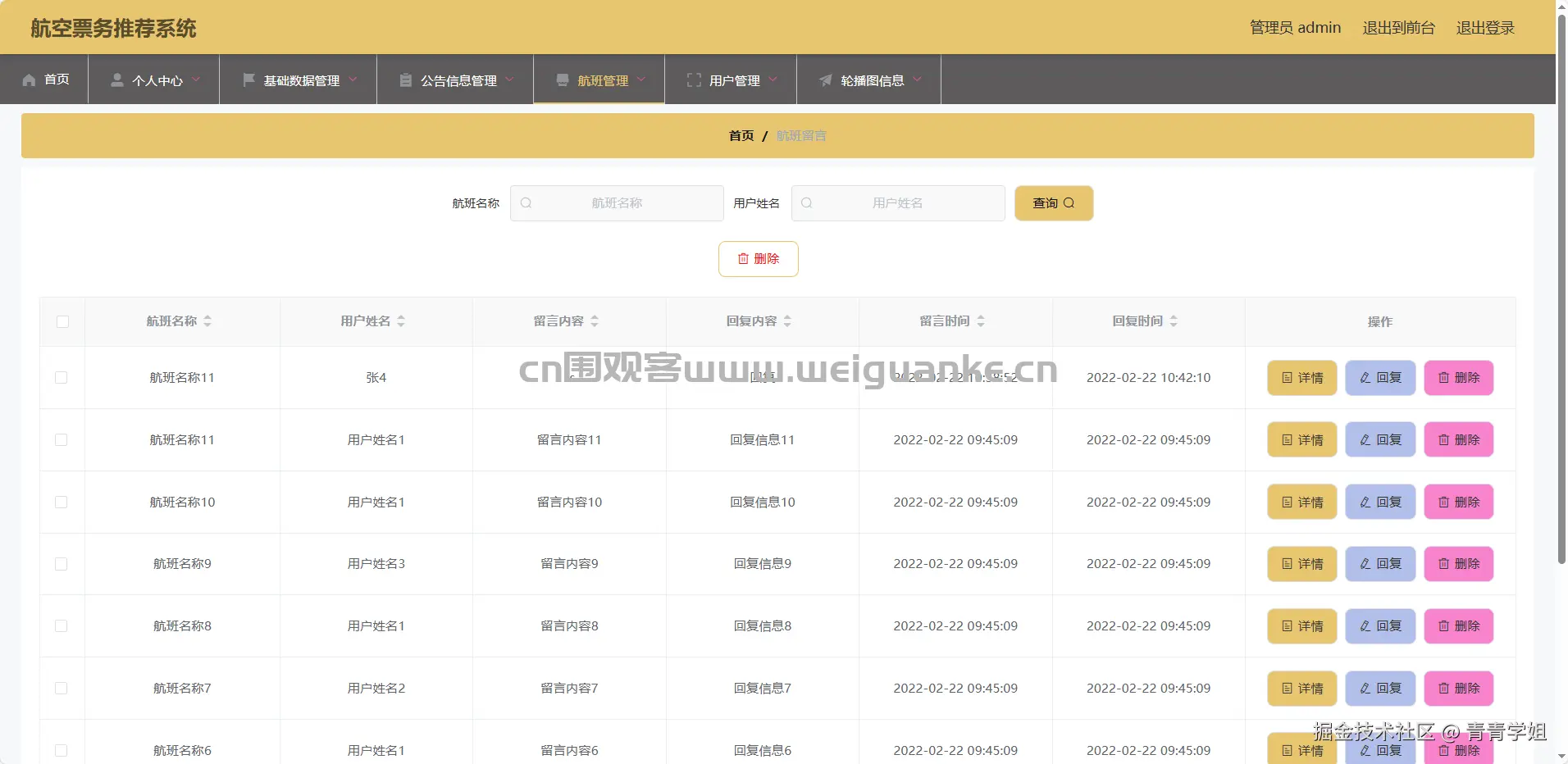Open 详情 for the 留言内容7 row
This screenshot has height=764, width=1568.
tap(1302, 689)
